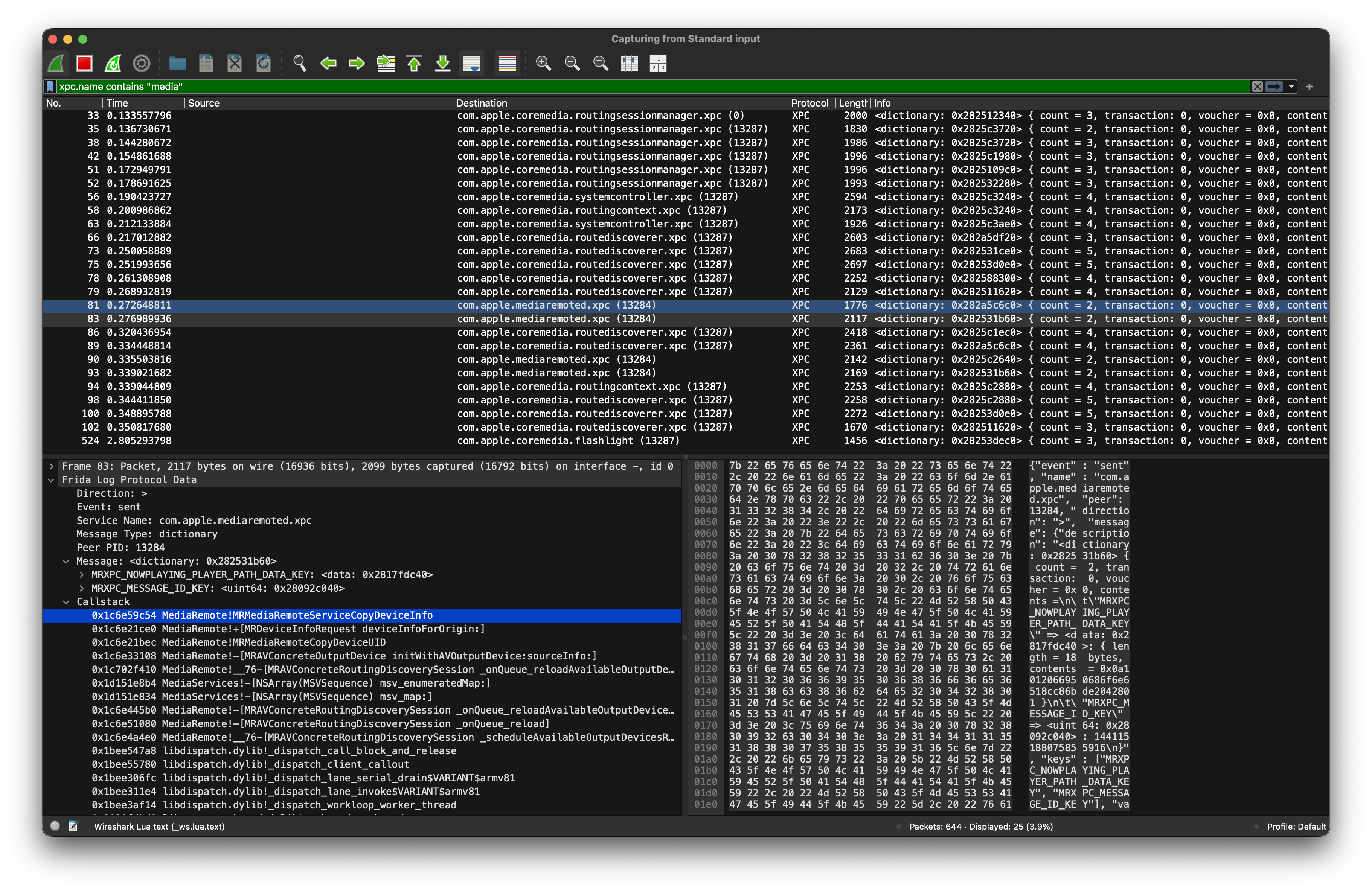
Task: Collapse the Callstack node
Action: pos(66,601)
